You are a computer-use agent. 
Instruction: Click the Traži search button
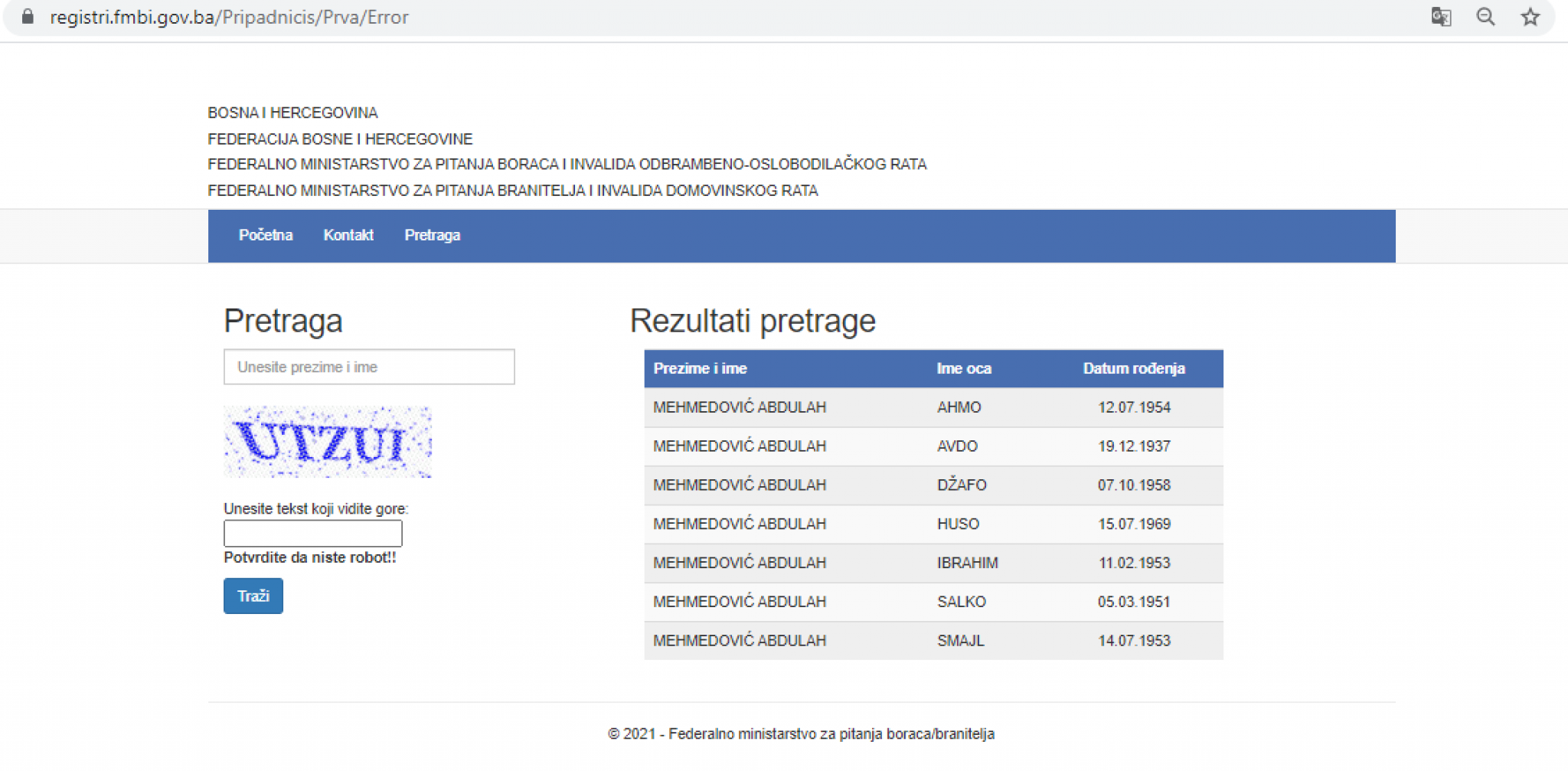tap(253, 596)
